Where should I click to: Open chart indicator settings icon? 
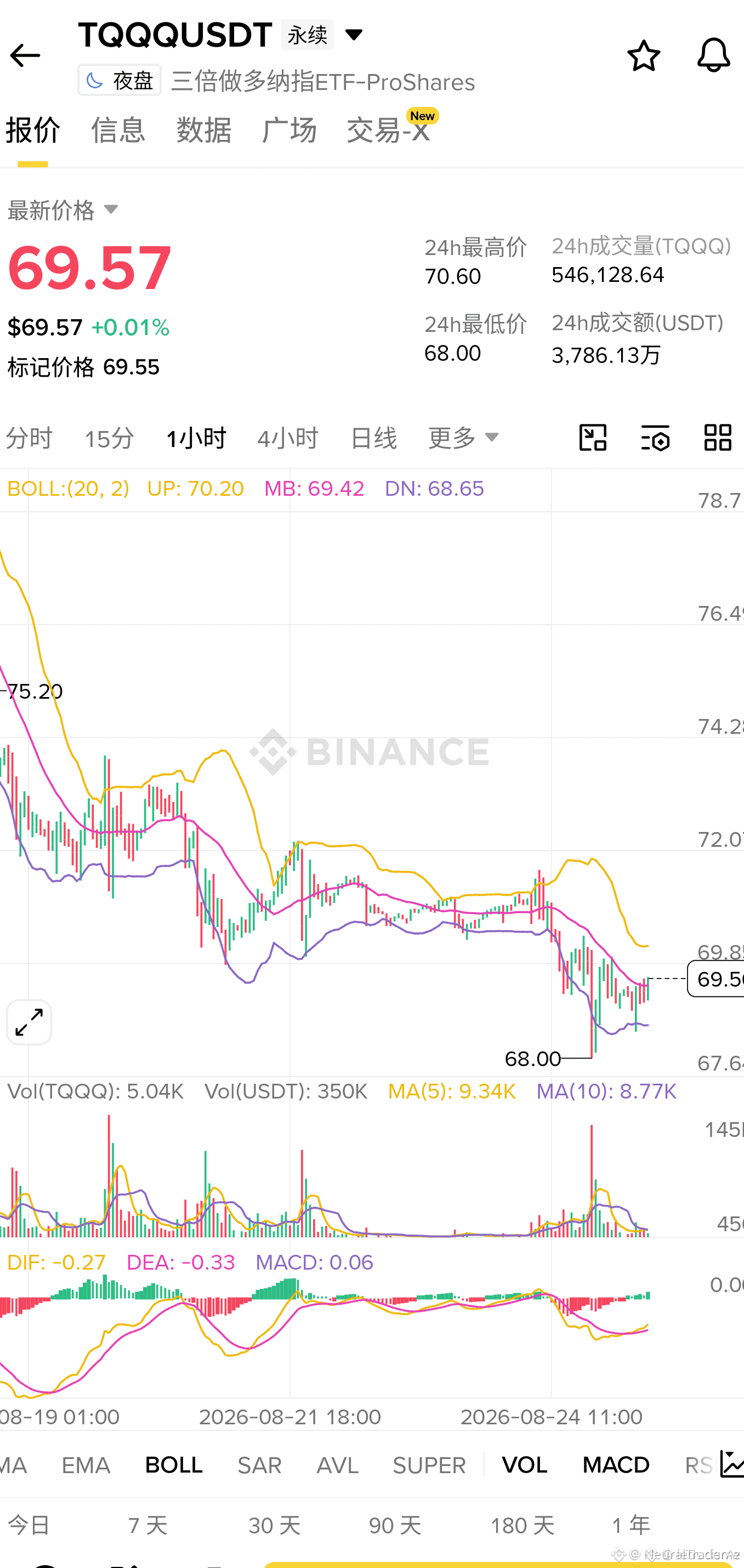click(x=655, y=438)
